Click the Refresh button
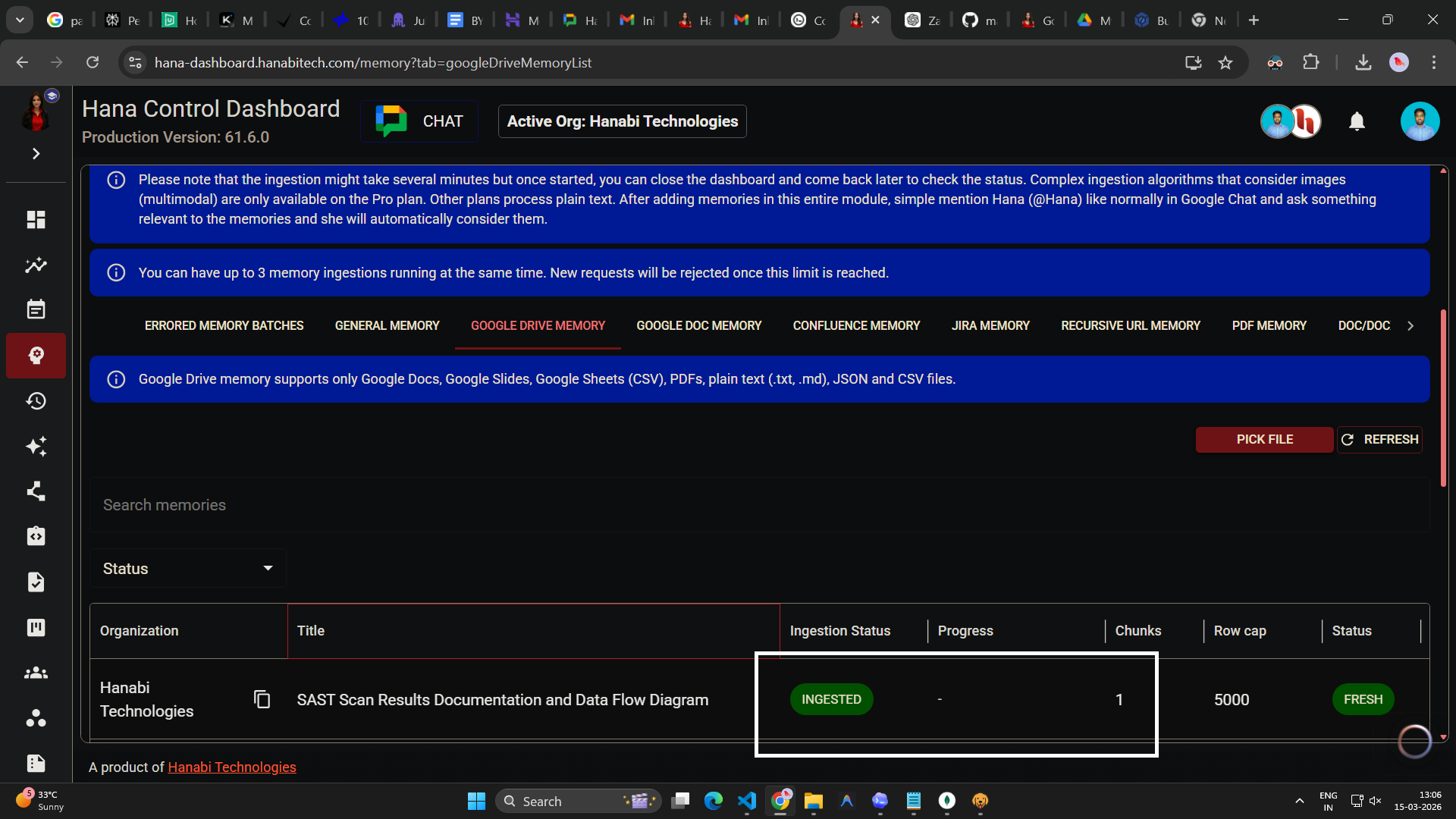Image resolution: width=1456 pixels, height=819 pixels. 1379,439
